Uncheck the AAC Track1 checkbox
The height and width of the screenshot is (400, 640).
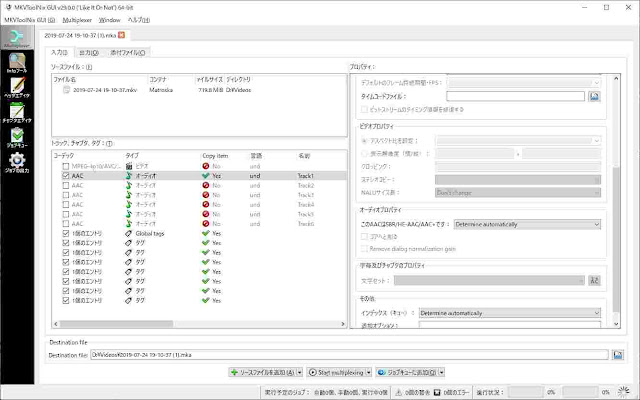tap(66, 176)
